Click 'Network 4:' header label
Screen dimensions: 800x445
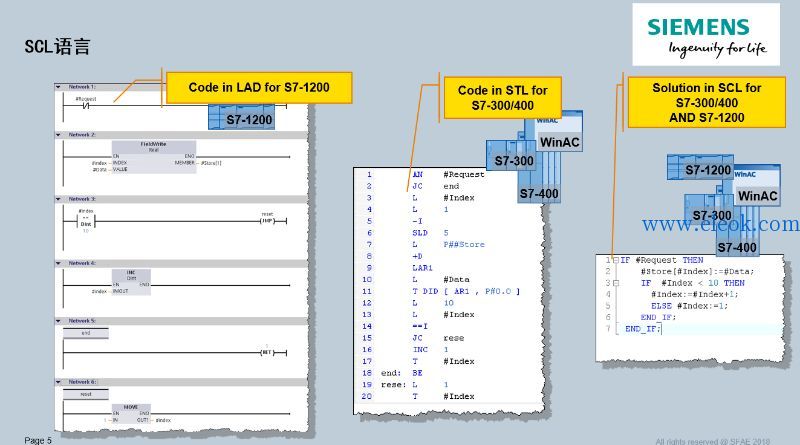pos(82,263)
